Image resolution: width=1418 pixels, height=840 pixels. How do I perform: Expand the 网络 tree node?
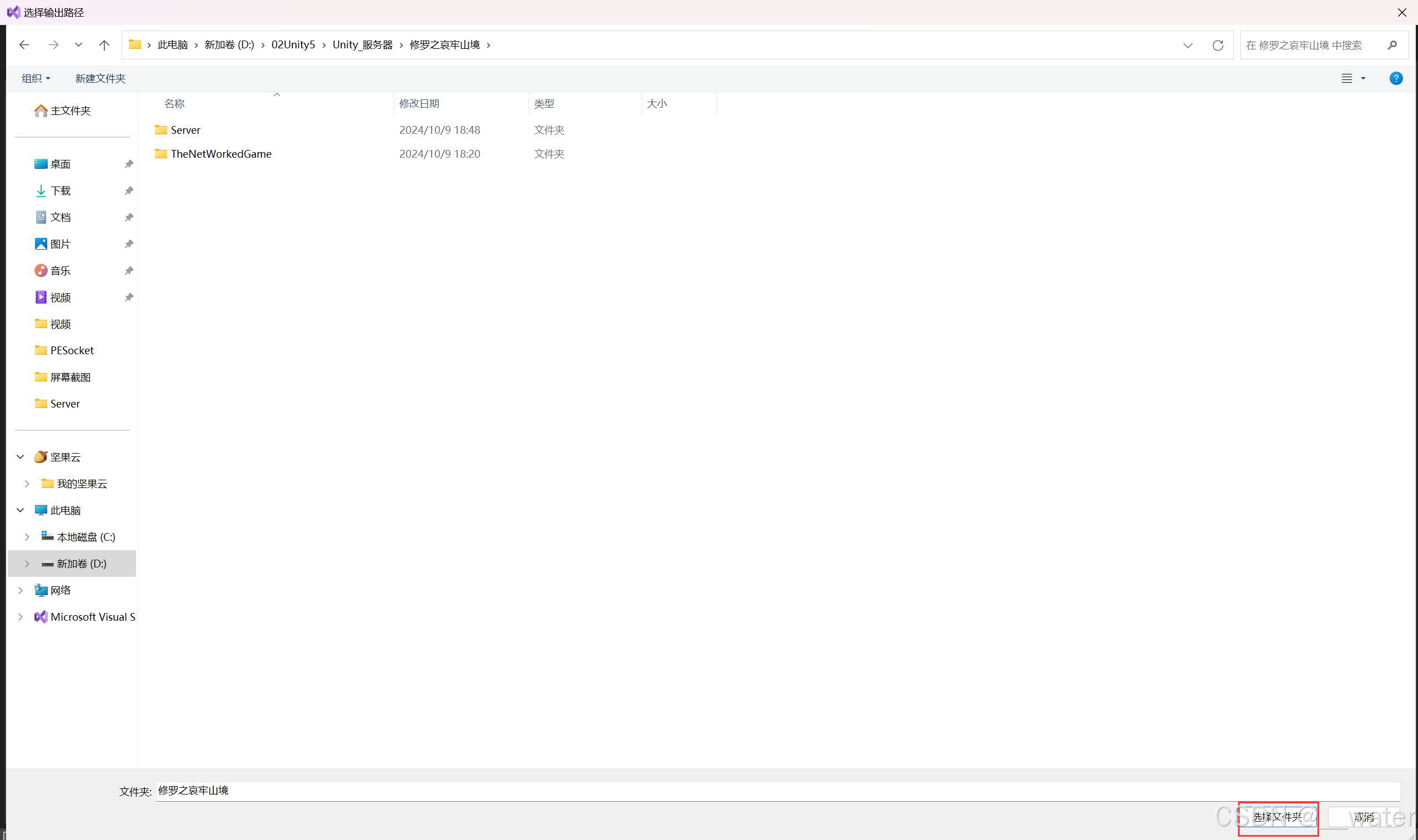[x=21, y=590]
